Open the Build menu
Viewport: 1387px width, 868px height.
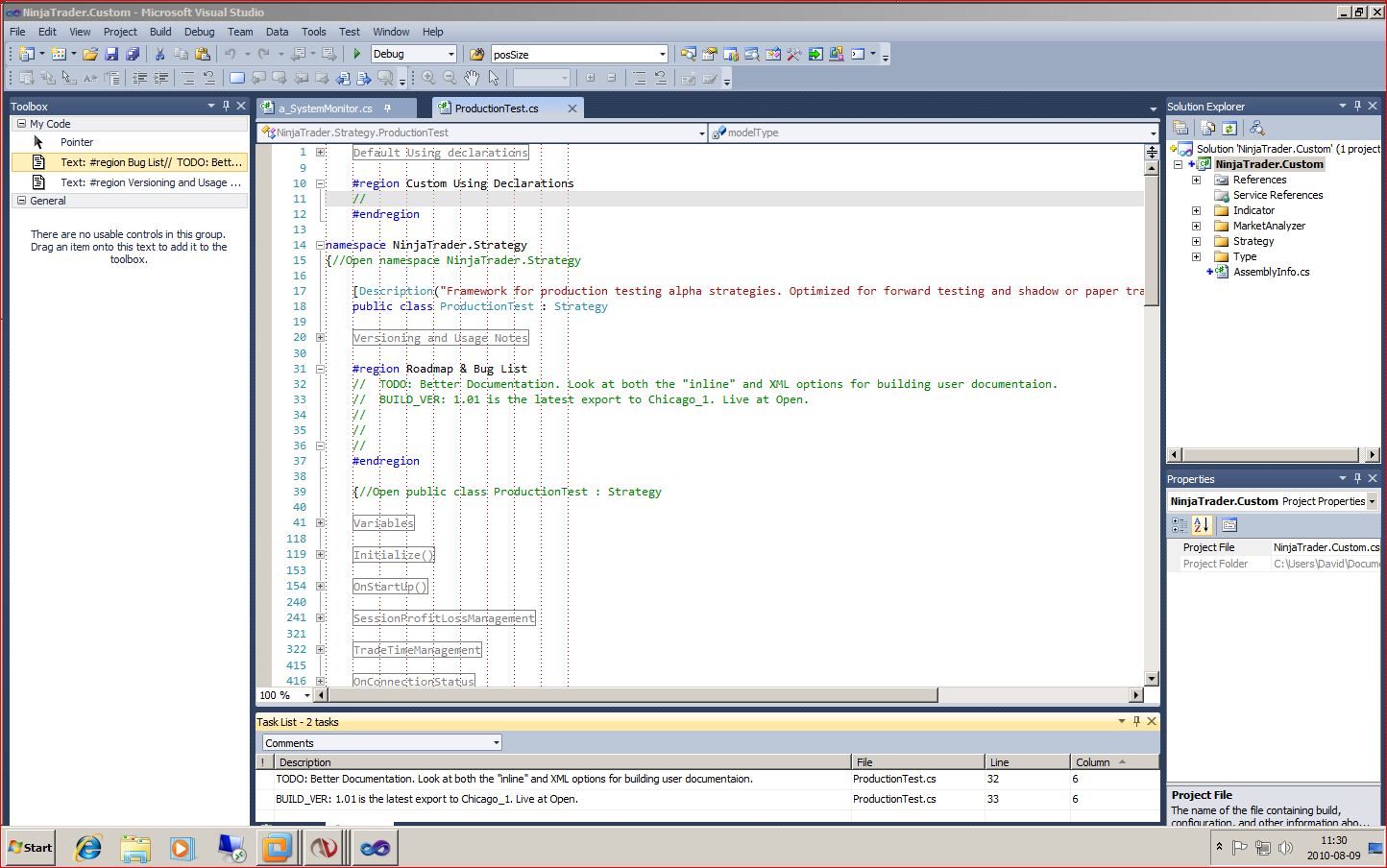point(160,32)
